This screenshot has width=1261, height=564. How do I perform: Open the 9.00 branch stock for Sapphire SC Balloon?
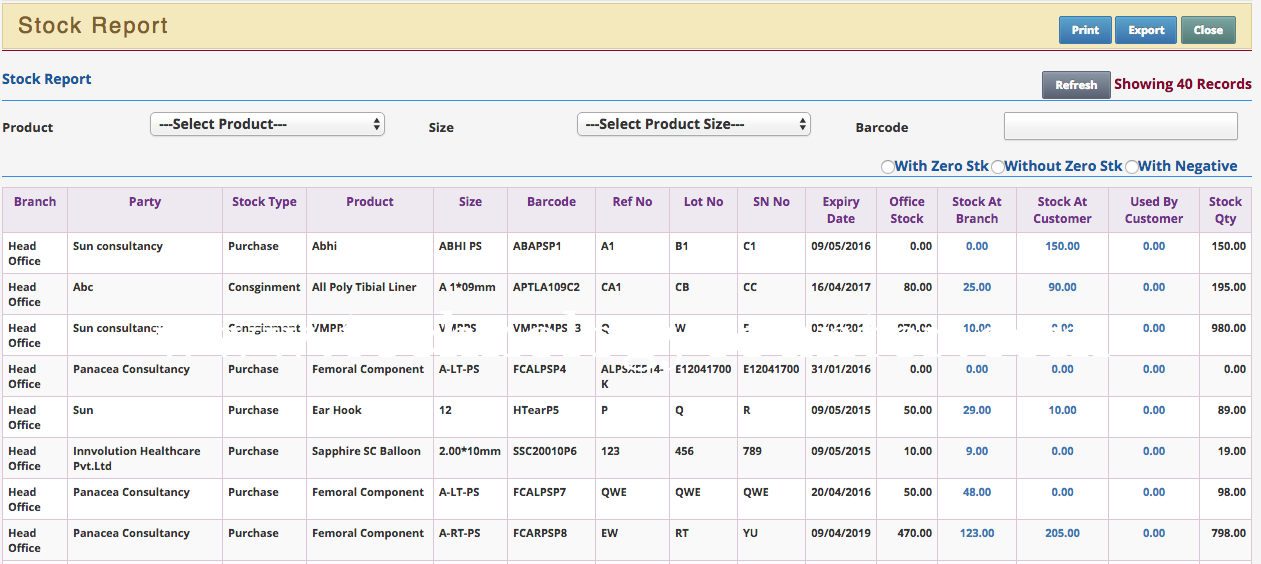(x=977, y=451)
